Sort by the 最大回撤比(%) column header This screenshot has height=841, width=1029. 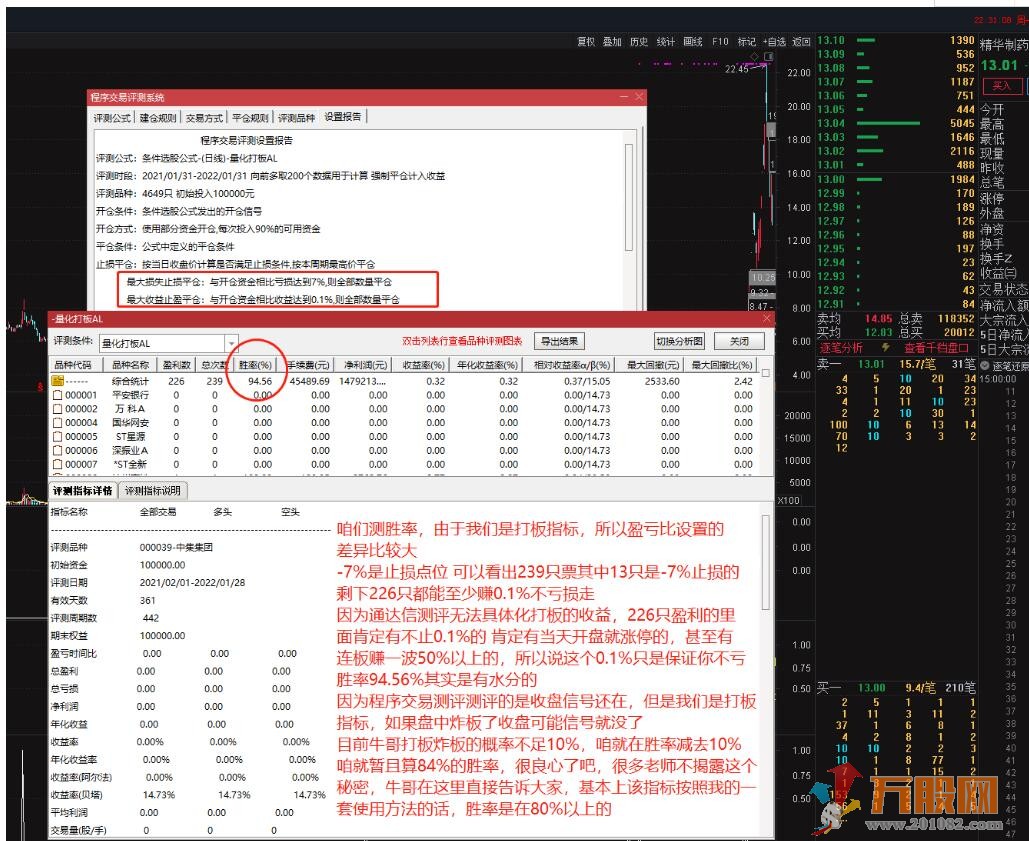click(722, 365)
